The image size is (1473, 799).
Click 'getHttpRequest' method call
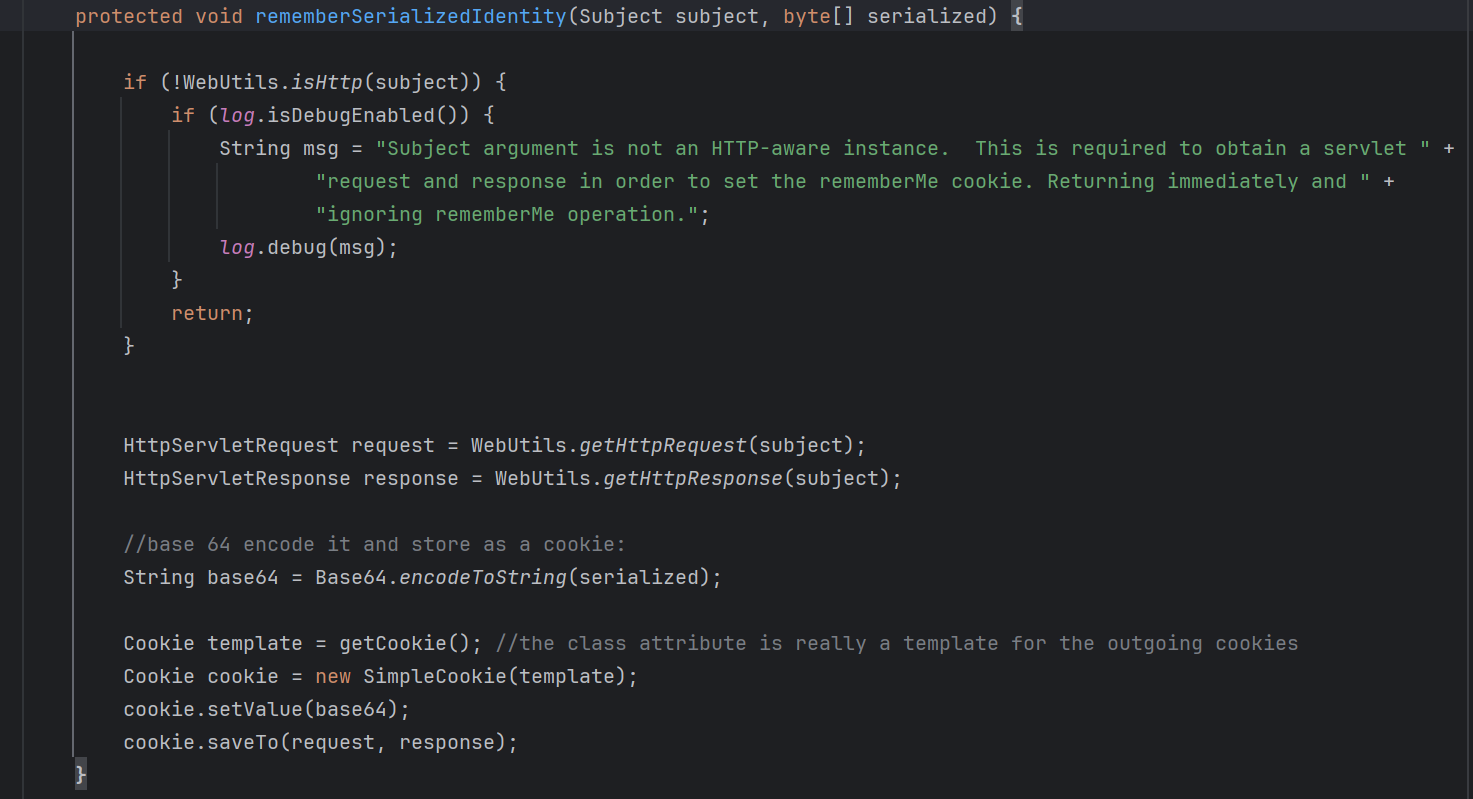[x=663, y=445]
